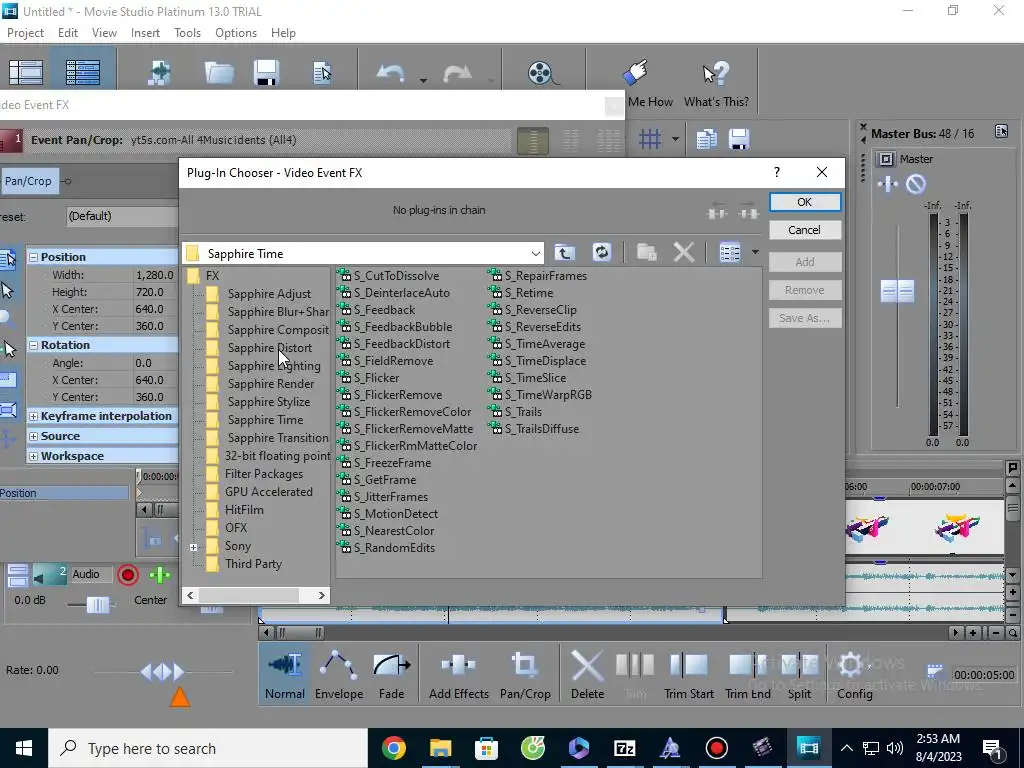
Task: Click the Redo arrow icon in toolbar
Action: click(x=456, y=73)
